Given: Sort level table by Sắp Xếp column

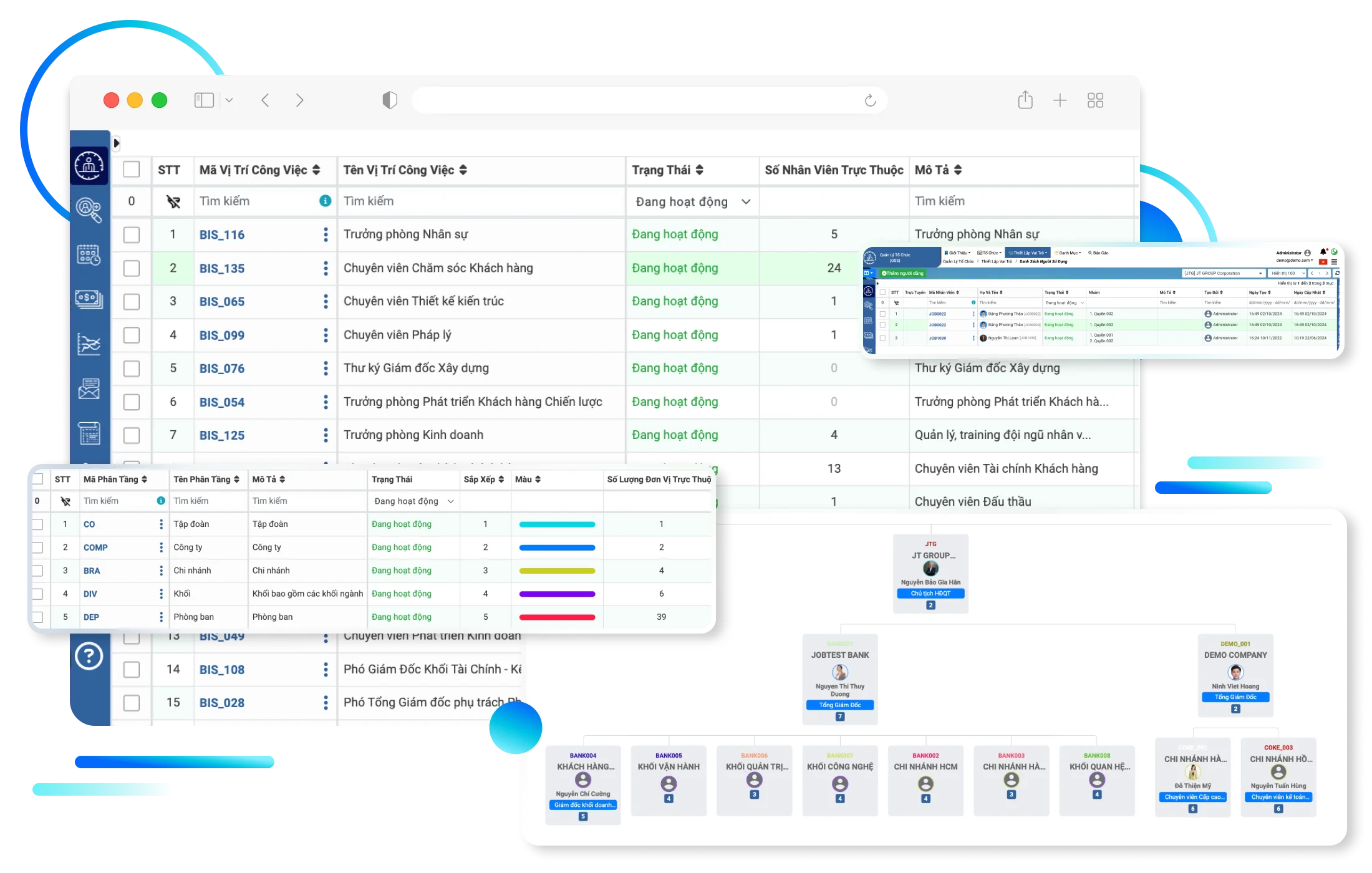Looking at the screenshot, I should (501, 480).
